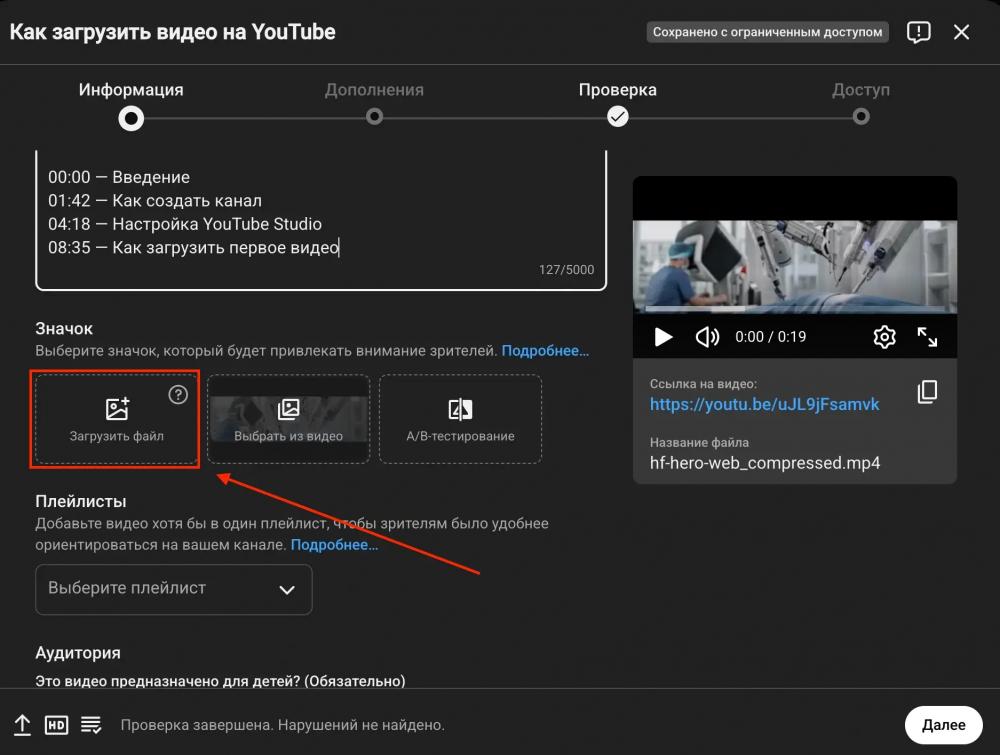
Task: Send feedback via the exclamation icon
Action: (918, 32)
